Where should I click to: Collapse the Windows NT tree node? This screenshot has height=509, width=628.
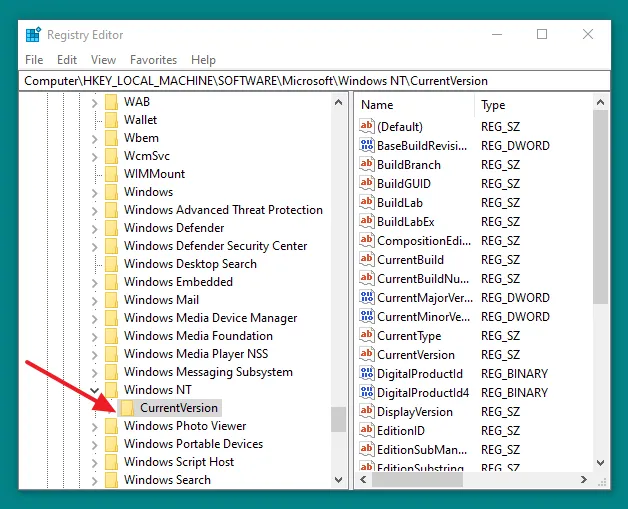[95, 390]
